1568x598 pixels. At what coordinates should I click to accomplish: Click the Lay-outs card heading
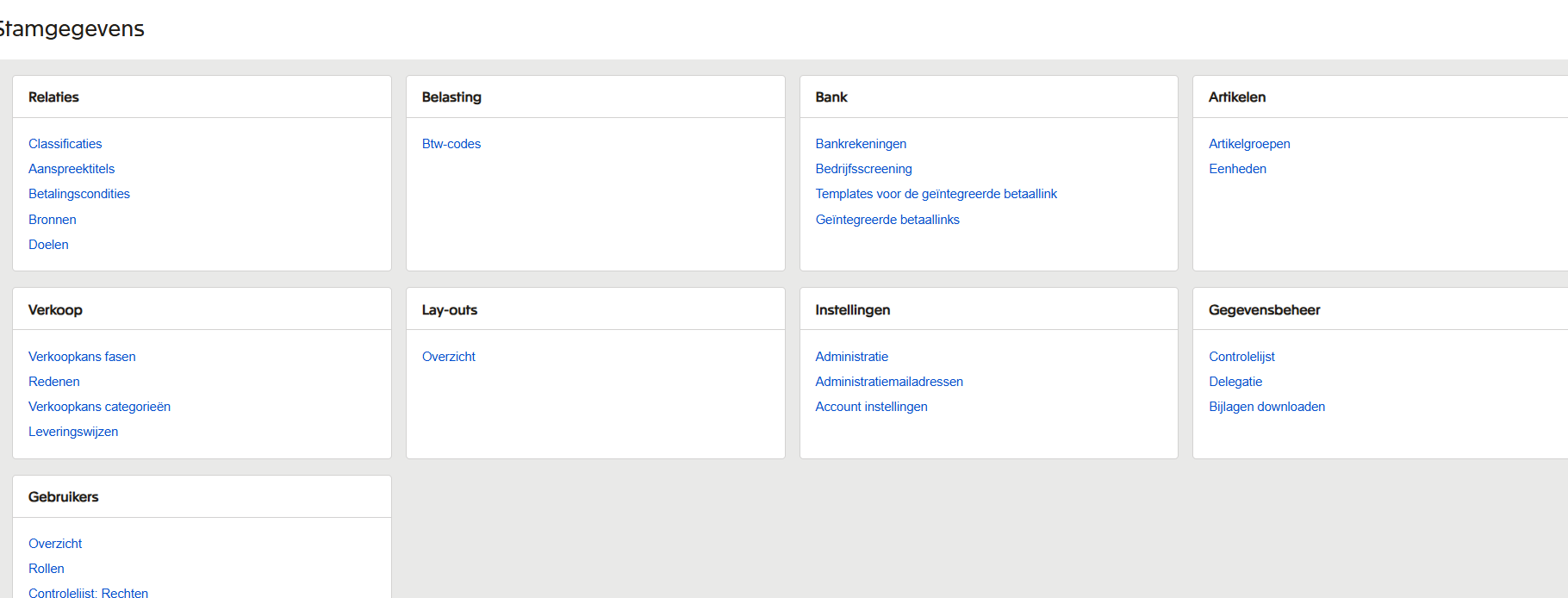(450, 310)
